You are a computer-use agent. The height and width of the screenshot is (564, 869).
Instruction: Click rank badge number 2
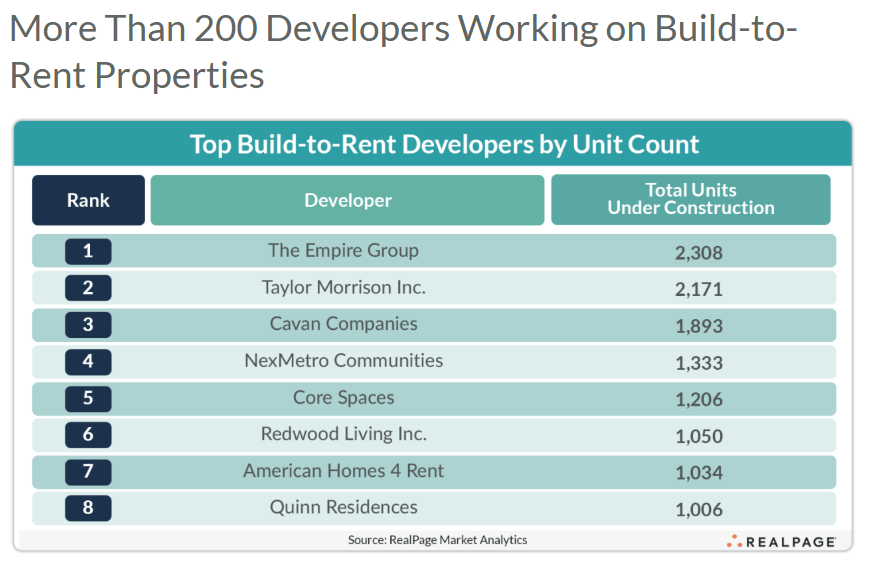(88, 288)
